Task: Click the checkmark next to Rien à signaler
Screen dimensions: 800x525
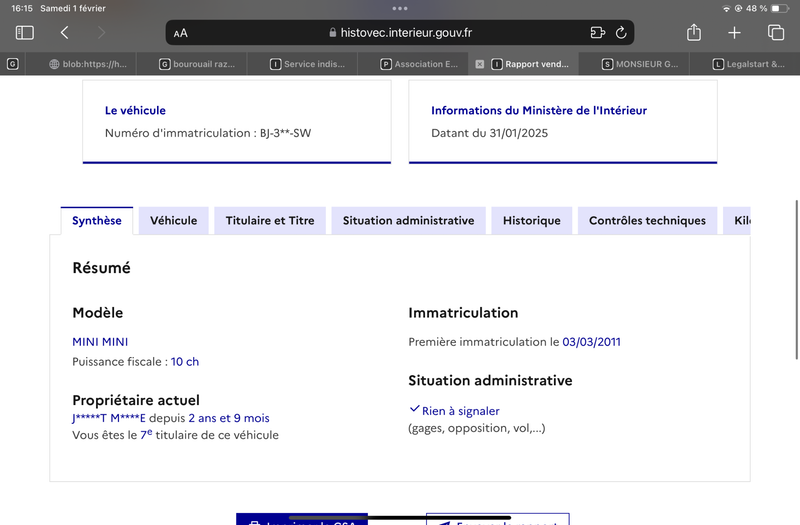Action: 414,409
